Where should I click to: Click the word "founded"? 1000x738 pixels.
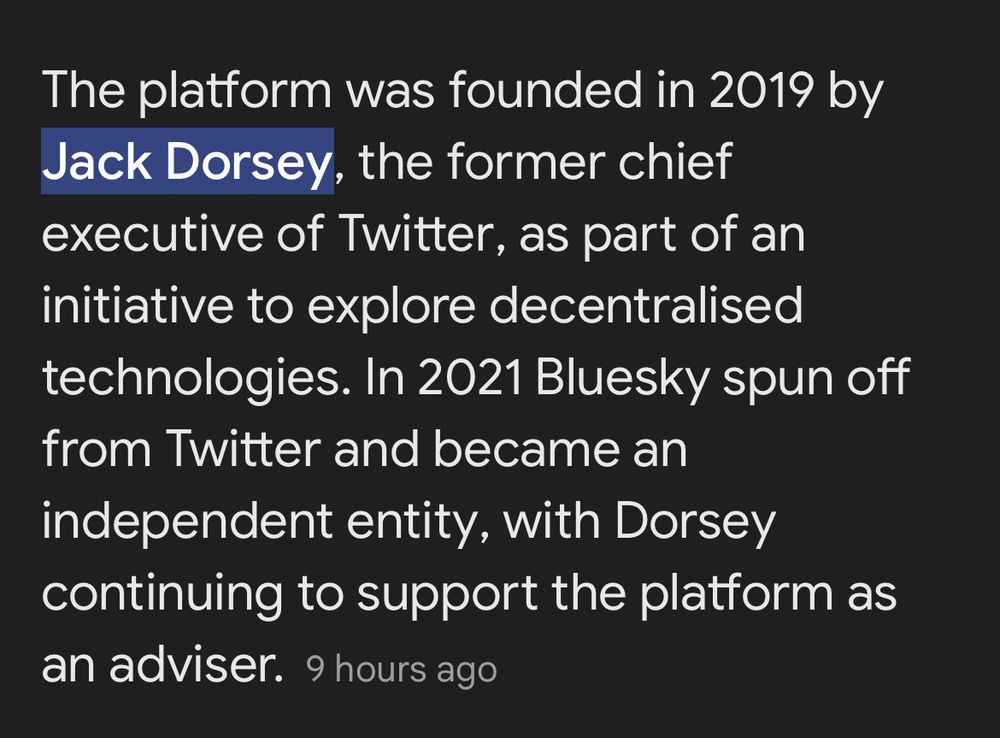click(x=545, y=90)
